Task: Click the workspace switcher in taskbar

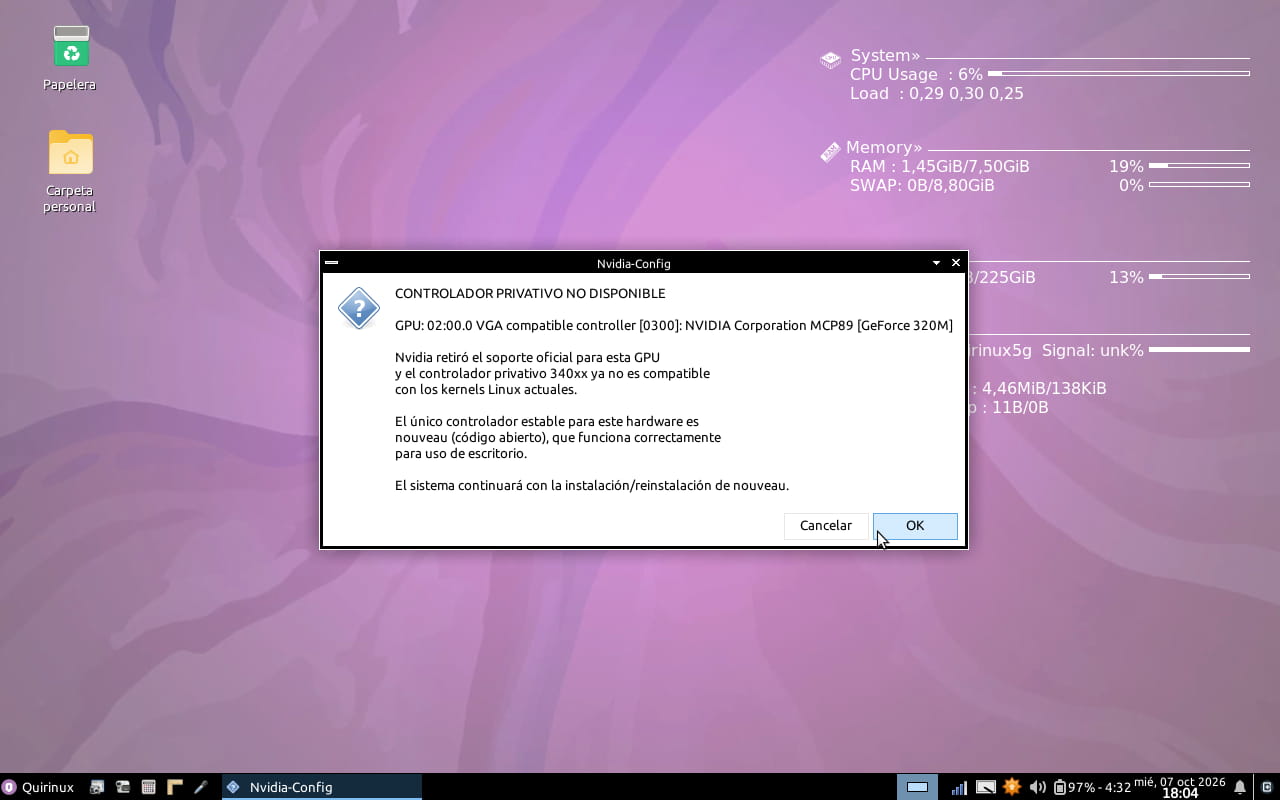Action: pyautogui.click(x=917, y=787)
